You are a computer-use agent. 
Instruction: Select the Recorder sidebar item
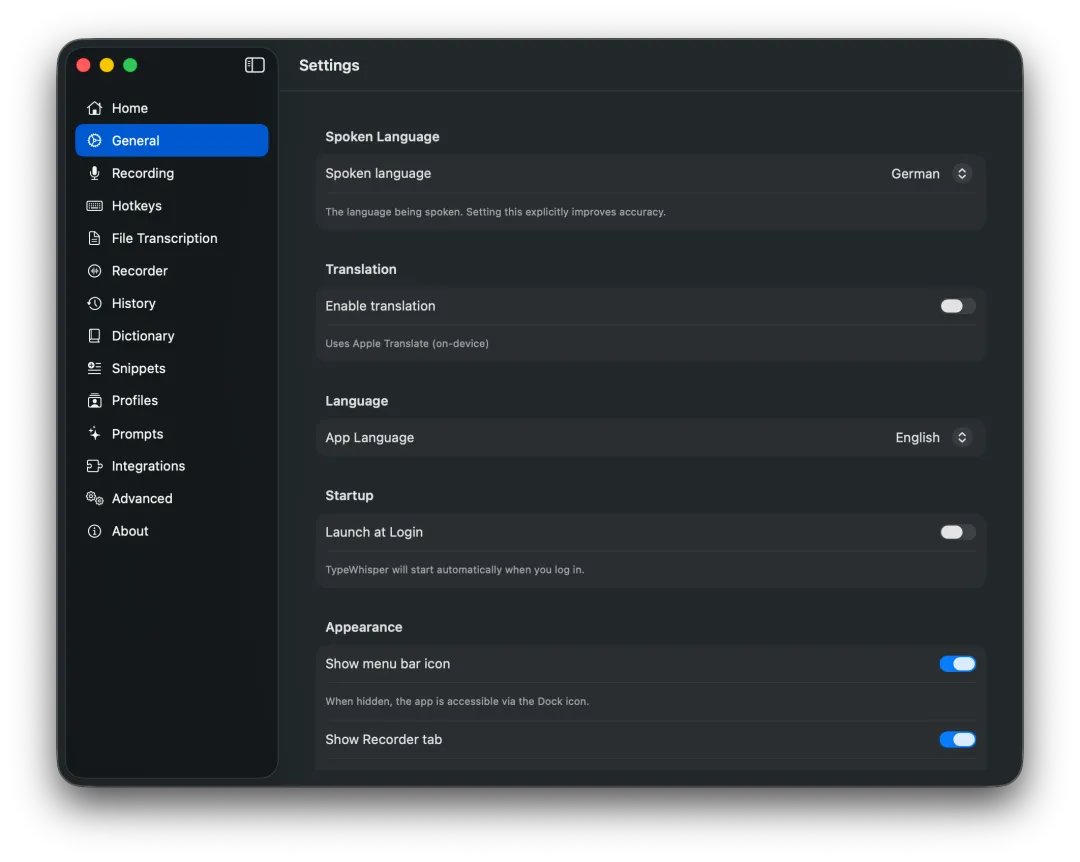pyautogui.click(x=140, y=271)
